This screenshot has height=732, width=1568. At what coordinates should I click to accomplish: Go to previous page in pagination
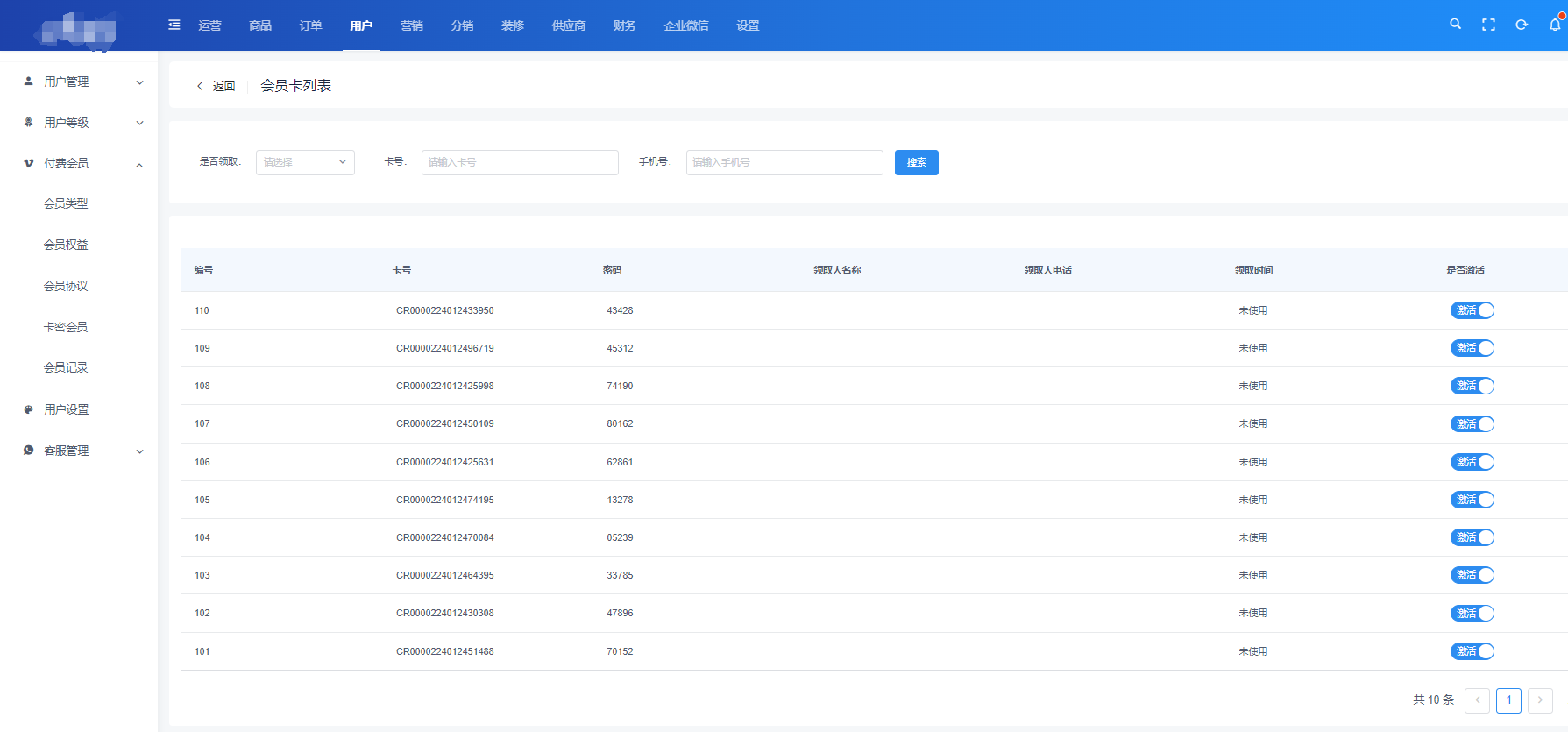1477,700
